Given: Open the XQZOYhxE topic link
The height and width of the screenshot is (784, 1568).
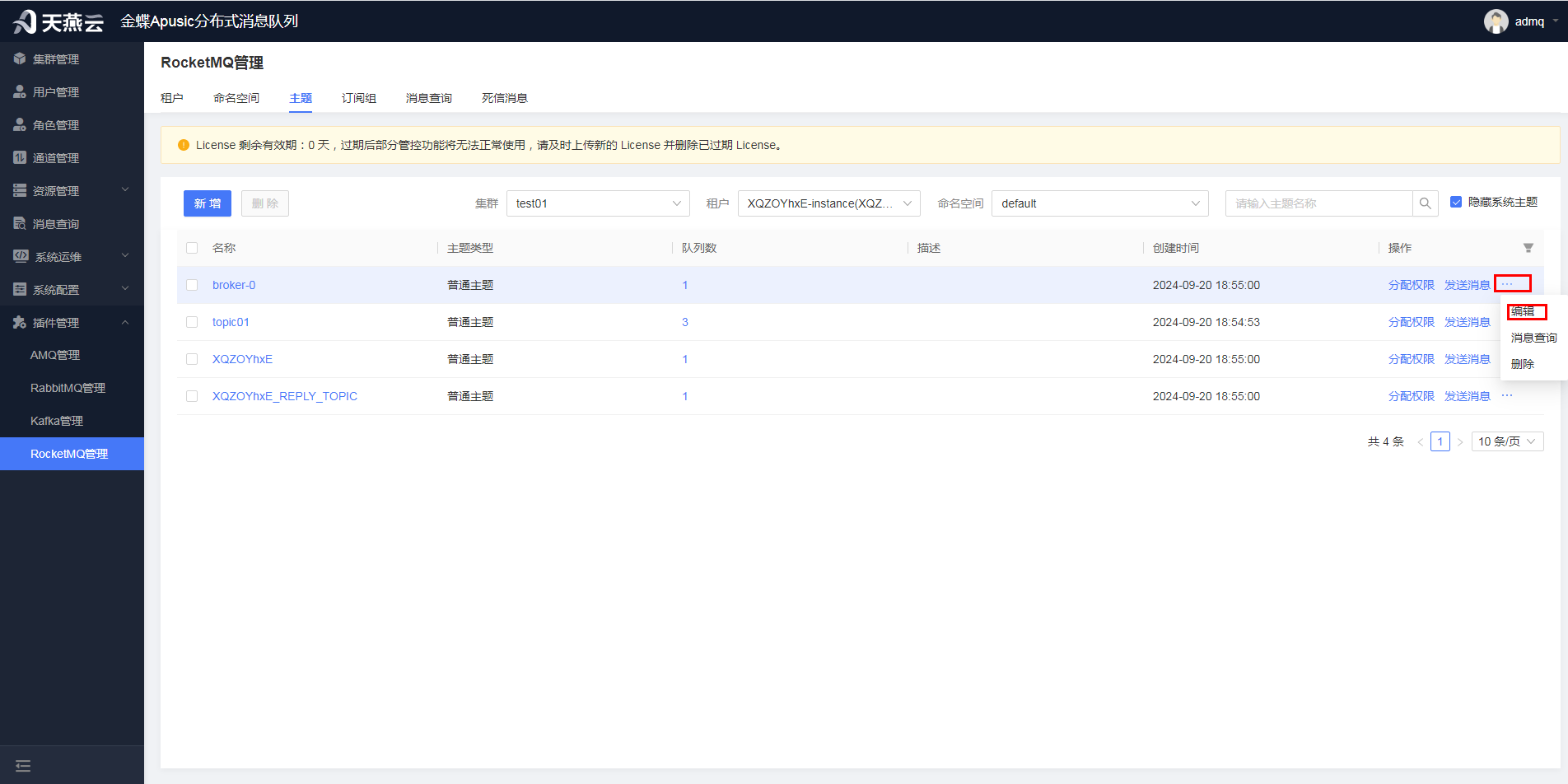Looking at the screenshot, I should pyautogui.click(x=242, y=359).
